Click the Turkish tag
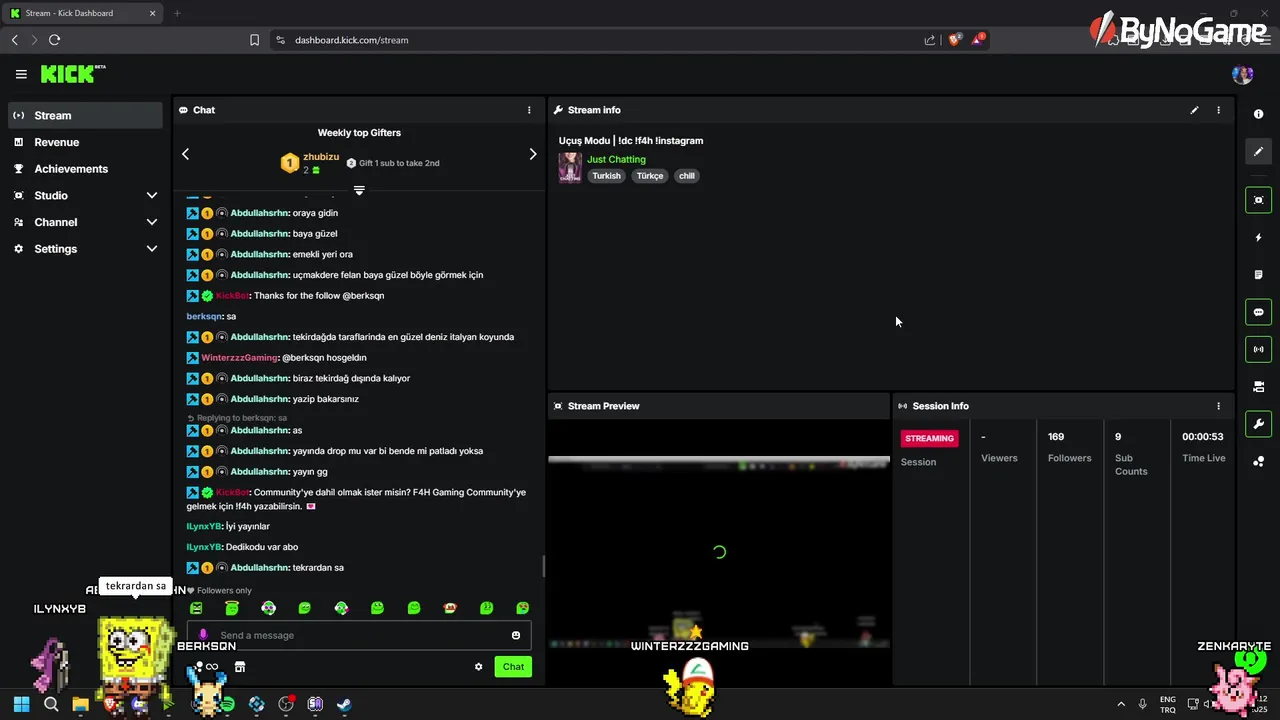 coord(606,176)
